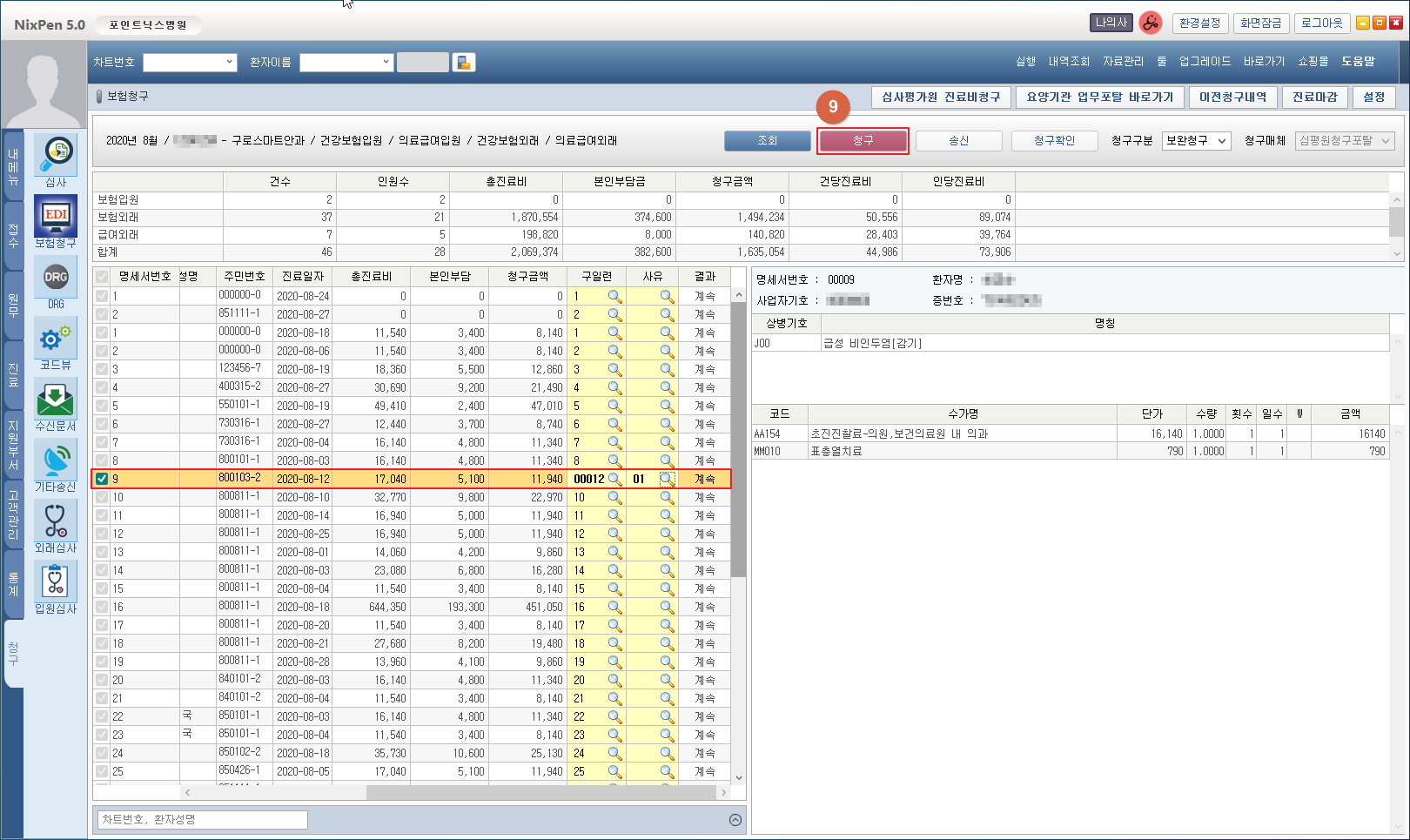
Task: Open the 코드뷰 gear icon
Action: (x=56, y=339)
